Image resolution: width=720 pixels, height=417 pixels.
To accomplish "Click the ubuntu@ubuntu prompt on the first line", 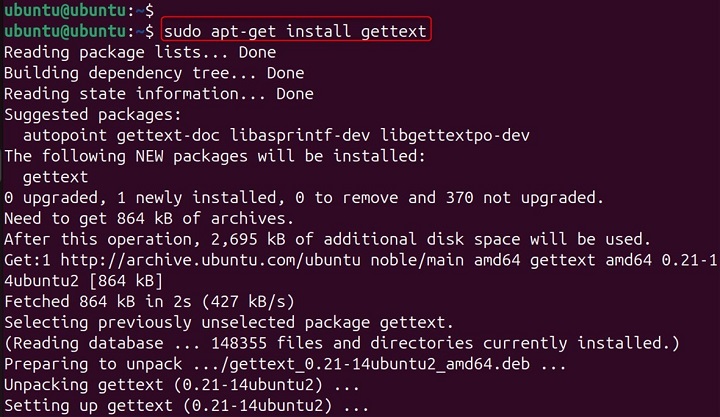I will [x=66, y=10].
